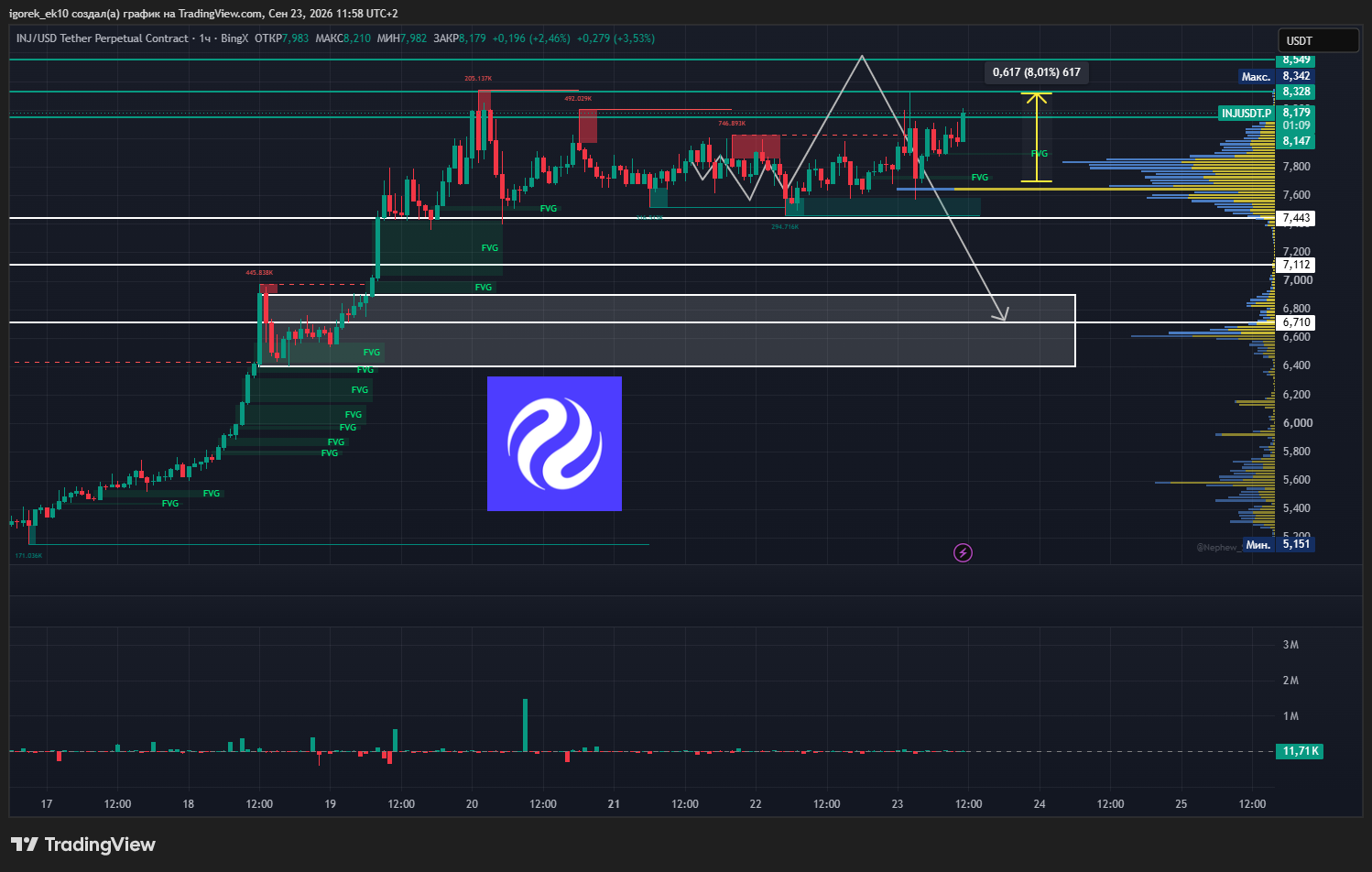The image size is (1372, 872).
Task: Click the 294.716K volume annotation
Action: 785,226
